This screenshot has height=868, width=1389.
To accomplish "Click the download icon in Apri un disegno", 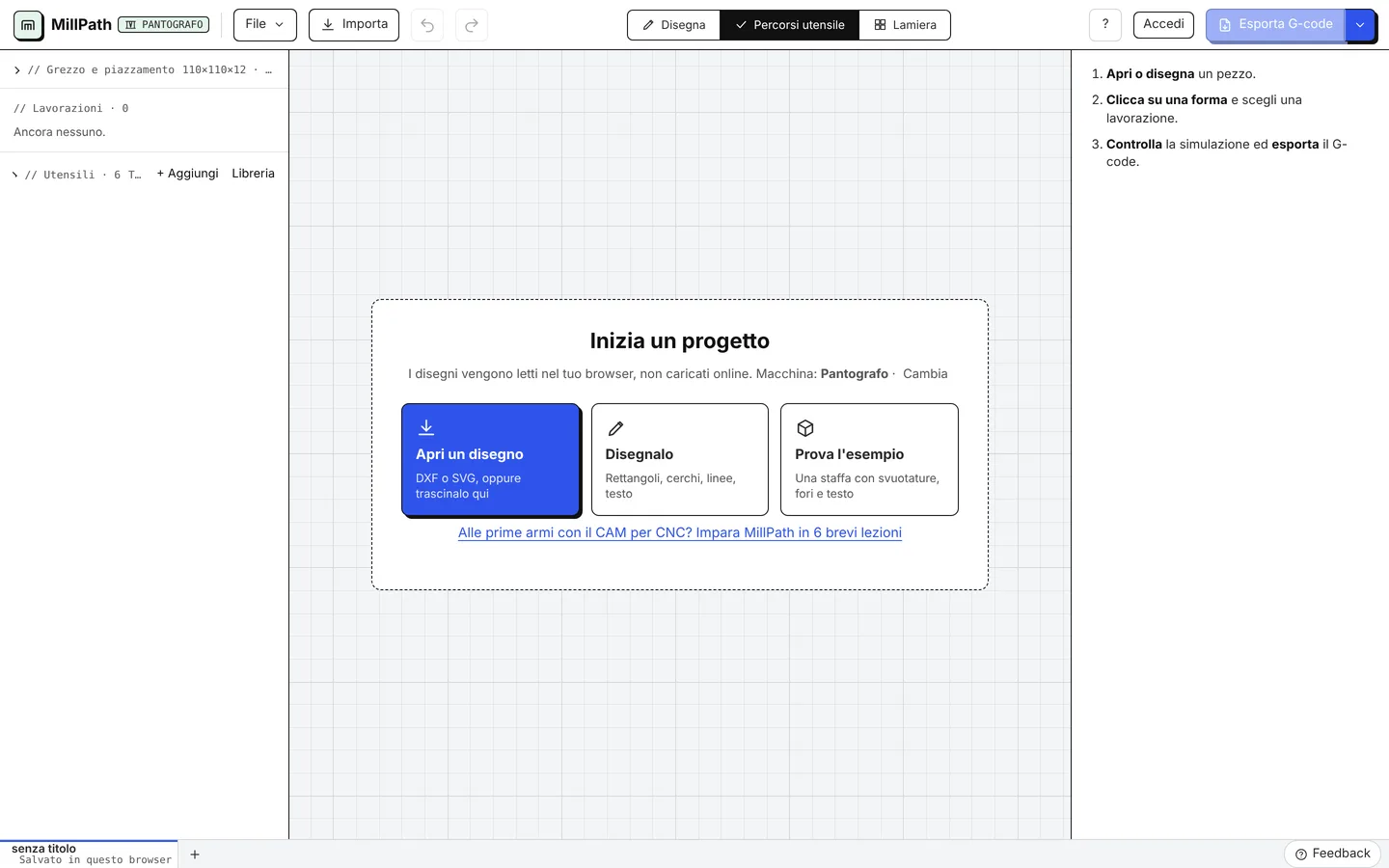I will [426, 428].
